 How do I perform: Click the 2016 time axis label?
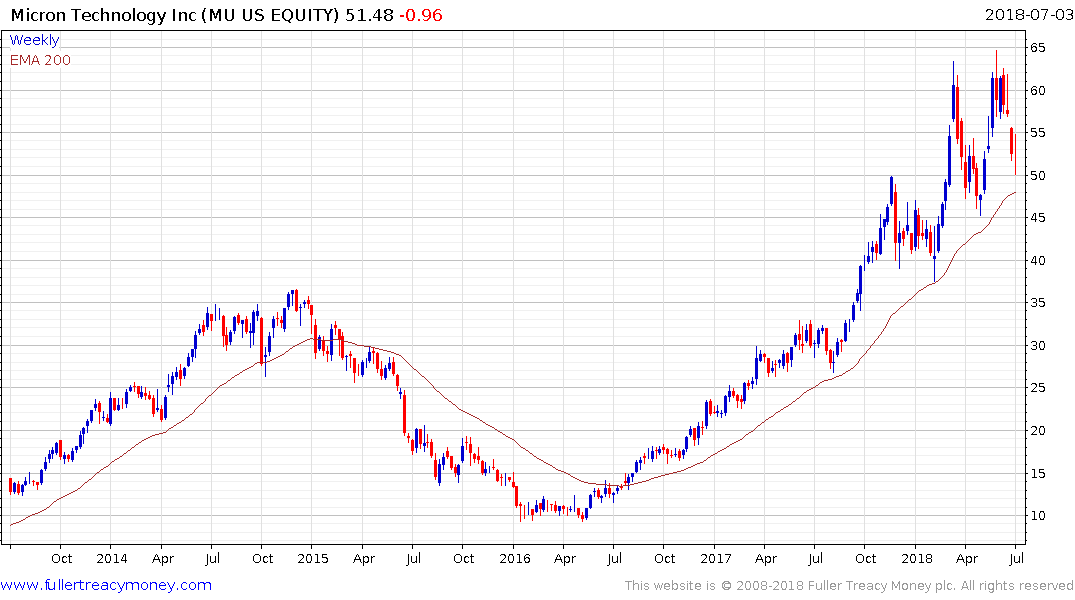click(515, 559)
